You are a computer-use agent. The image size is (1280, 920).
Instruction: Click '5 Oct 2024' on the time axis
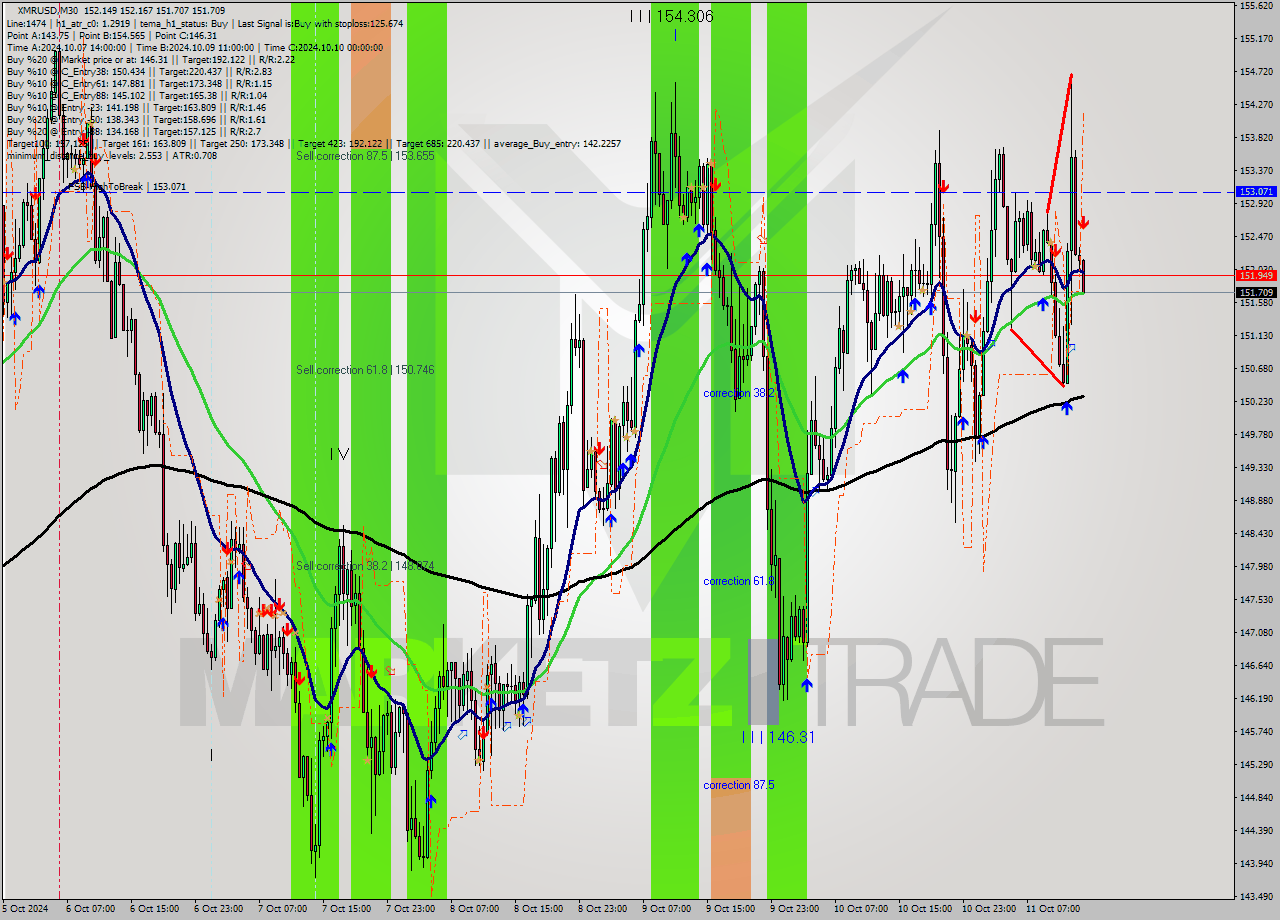click(x=26, y=909)
